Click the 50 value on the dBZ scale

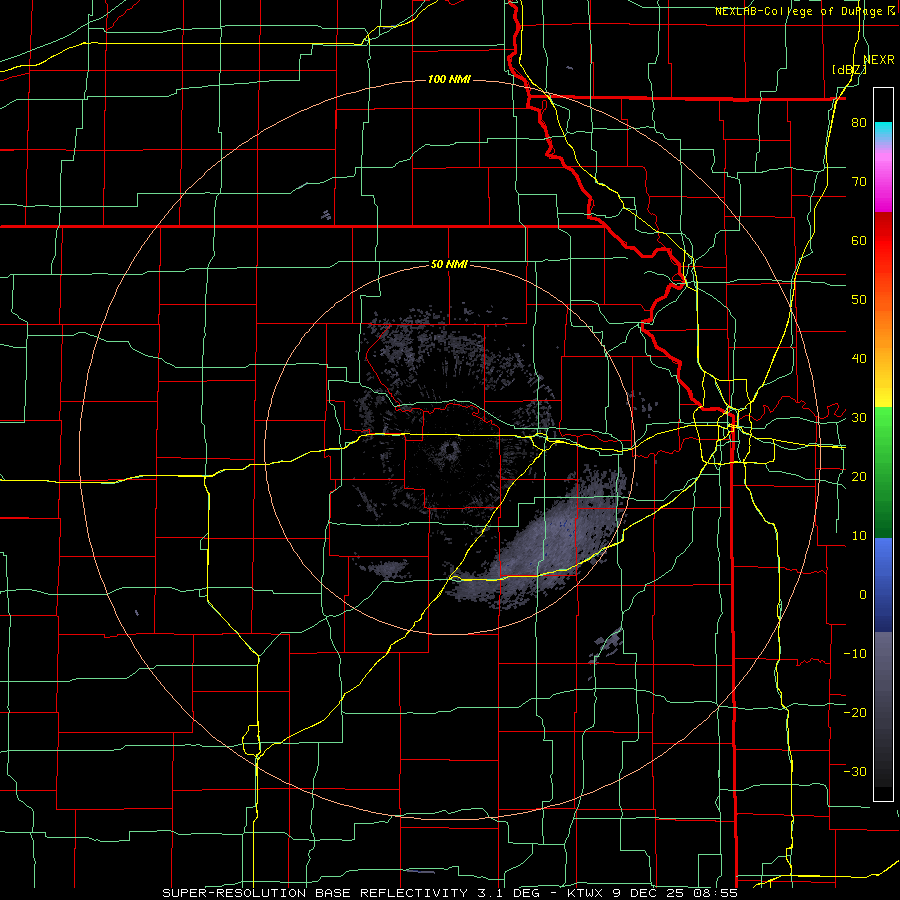[x=859, y=300]
